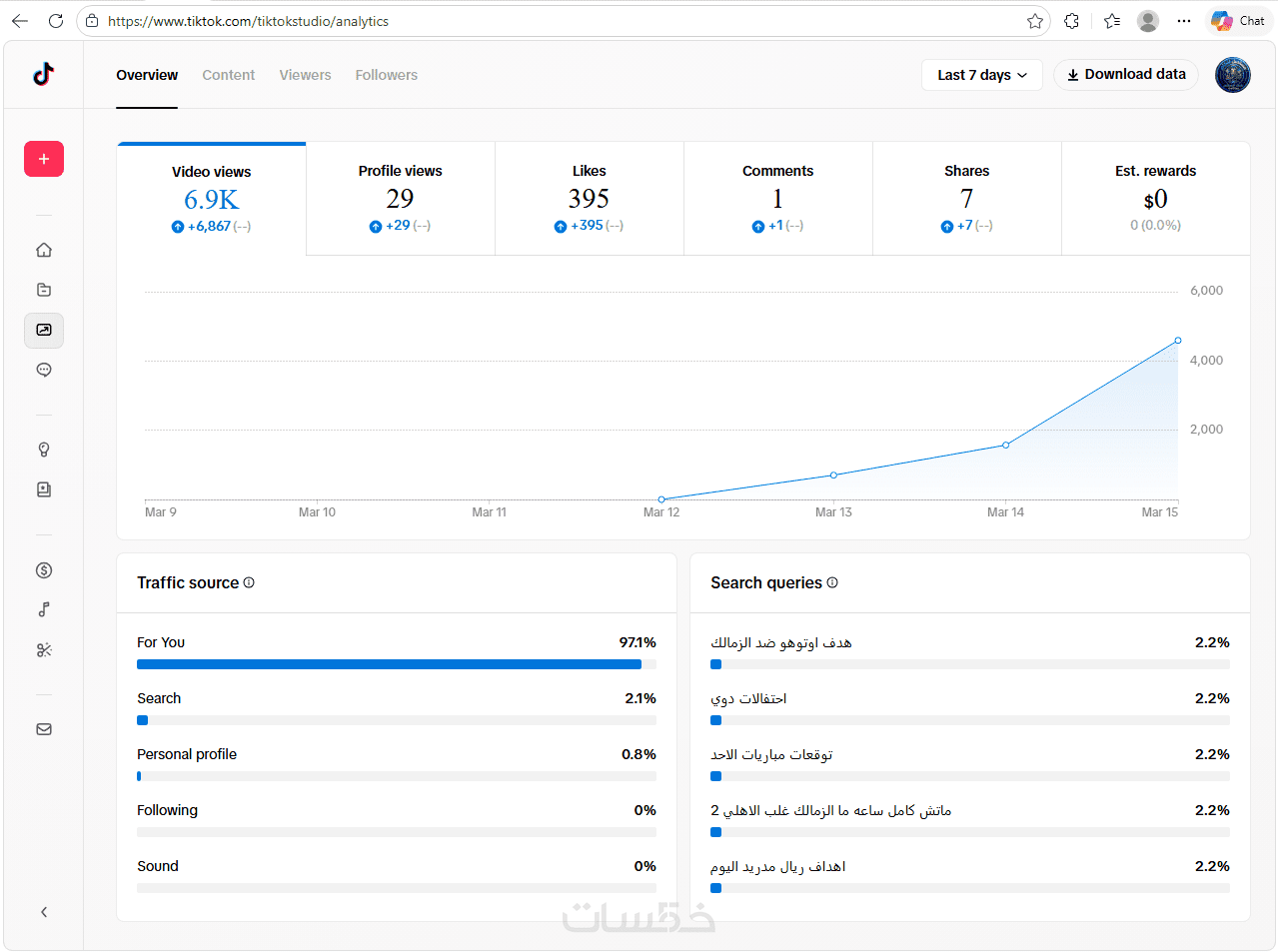Click the browser Back arrow

(20, 21)
